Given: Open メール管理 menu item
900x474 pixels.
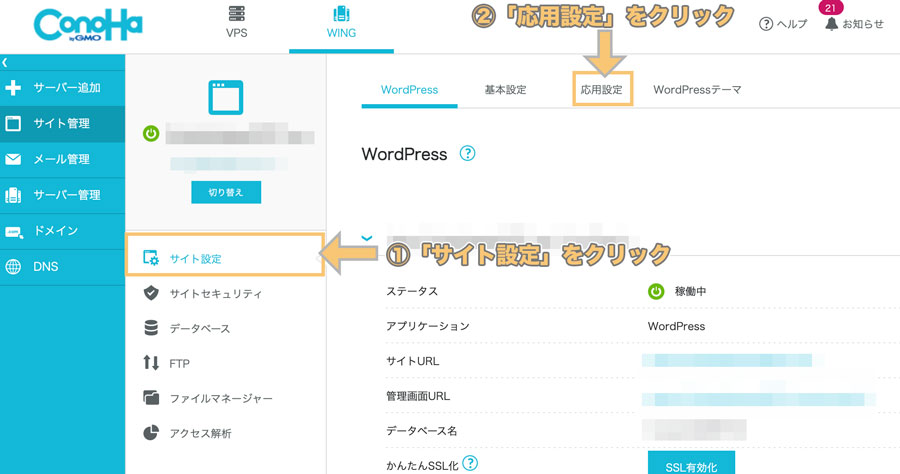Looking at the screenshot, I should [x=61, y=159].
